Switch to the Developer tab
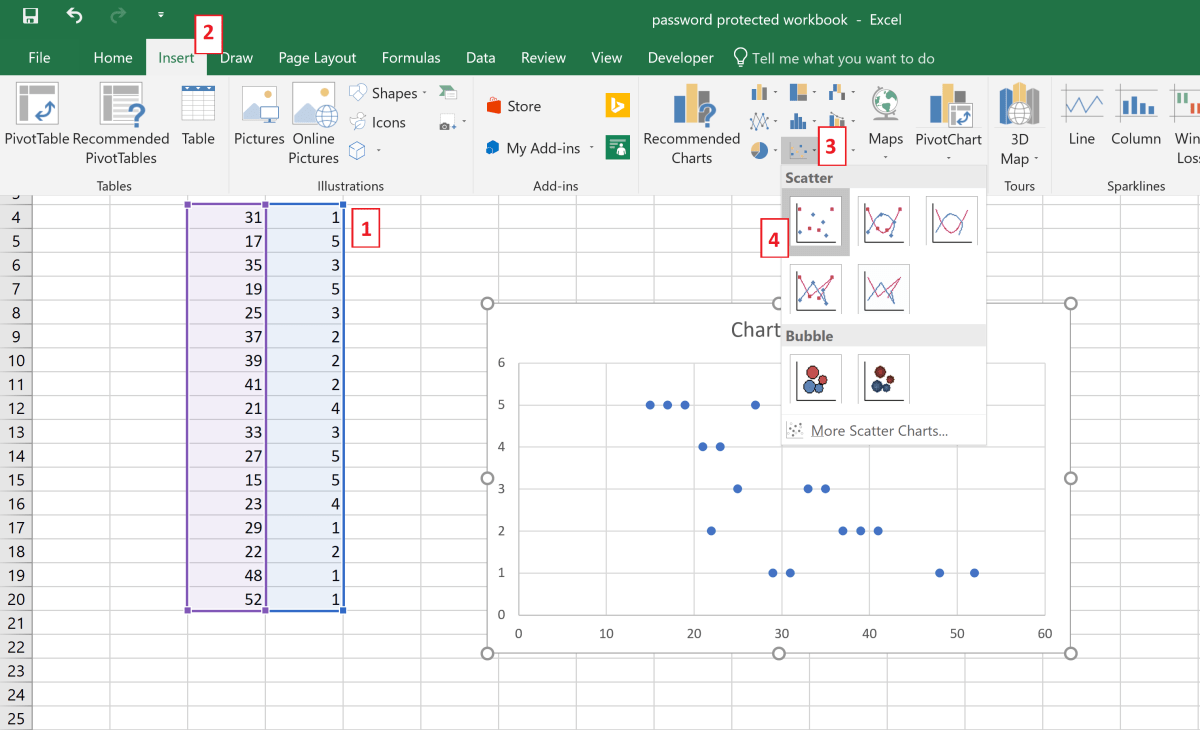1200x730 pixels. pos(679,57)
